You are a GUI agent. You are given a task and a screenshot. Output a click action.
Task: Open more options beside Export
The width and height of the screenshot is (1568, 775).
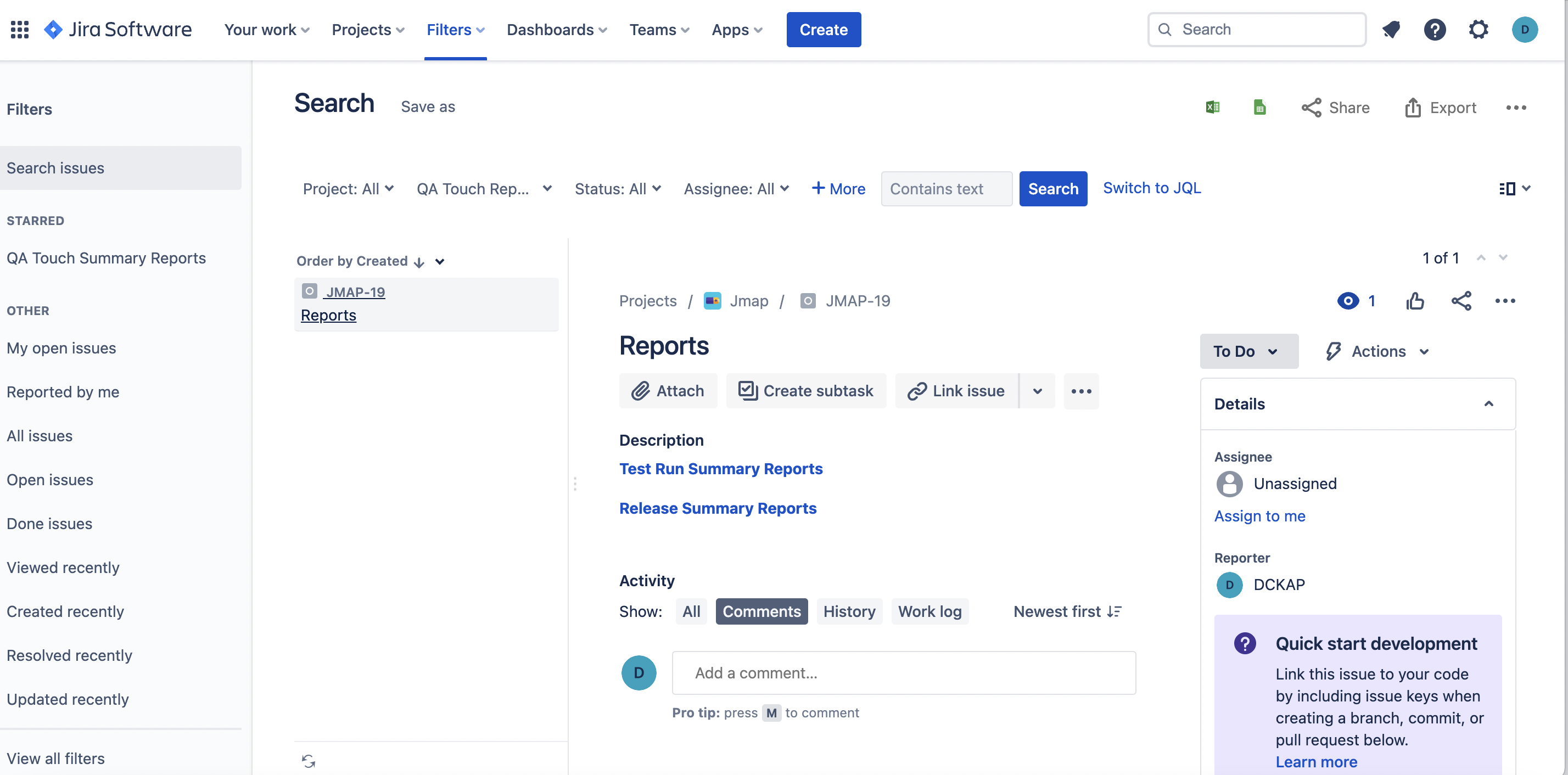coord(1516,108)
